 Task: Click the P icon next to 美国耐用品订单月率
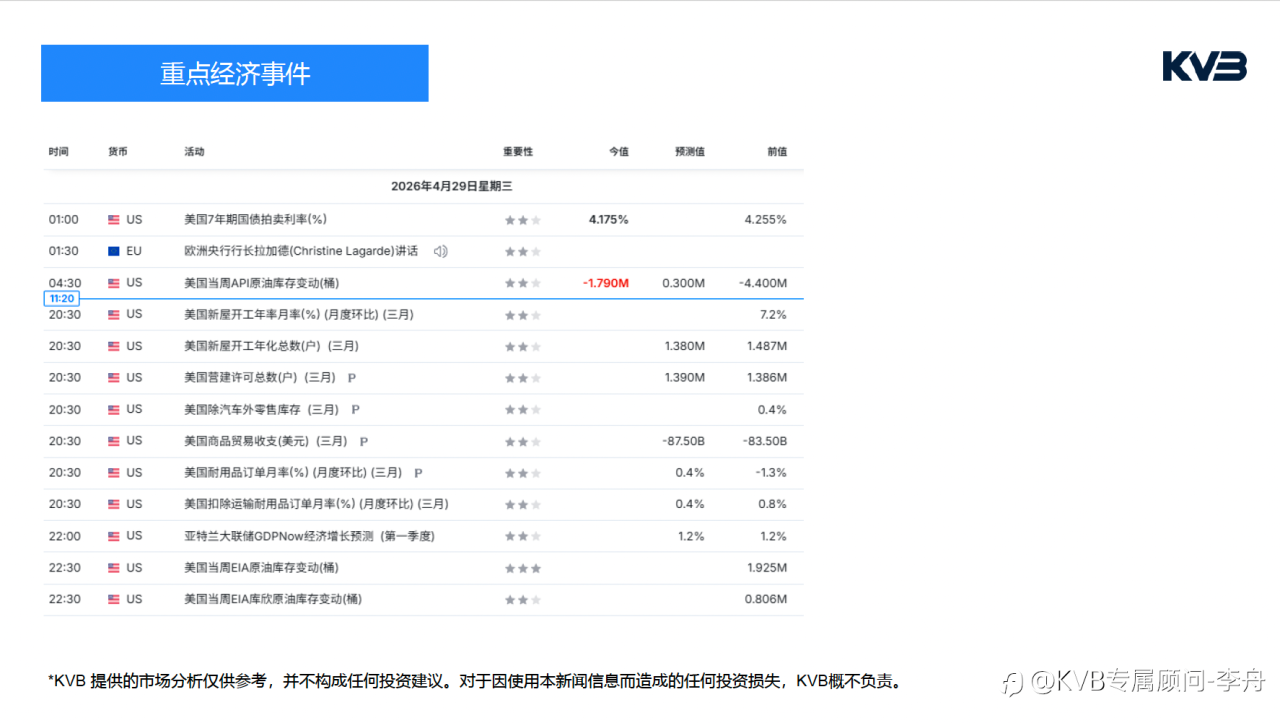tap(418, 473)
